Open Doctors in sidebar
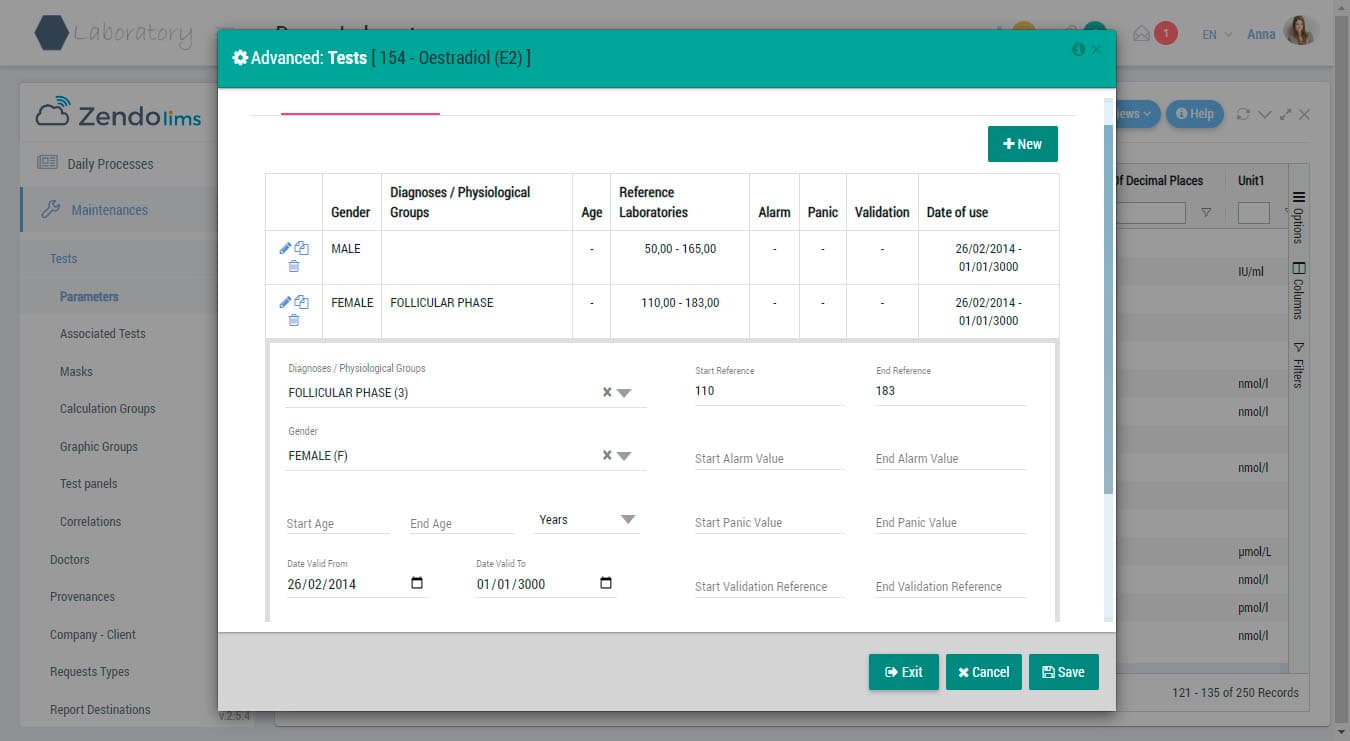Image resolution: width=1350 pixels, height=741 pixels. coord(69,560)
